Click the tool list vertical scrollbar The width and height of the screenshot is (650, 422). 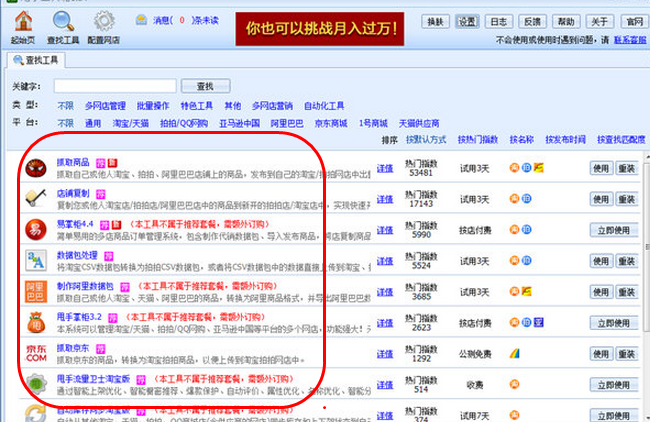point(646,249)
